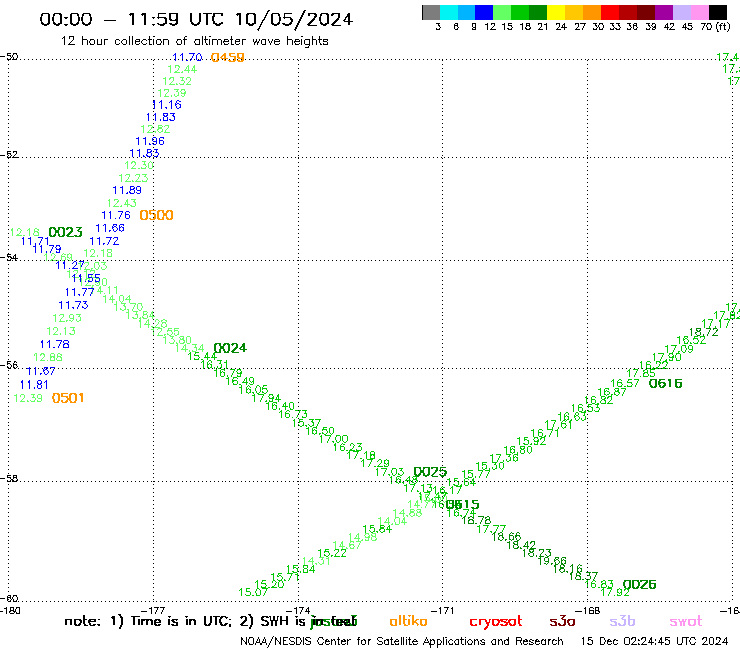Click the wave height value 18.78
This screenshot has width=740, height=650.
(x=476, y=520)
